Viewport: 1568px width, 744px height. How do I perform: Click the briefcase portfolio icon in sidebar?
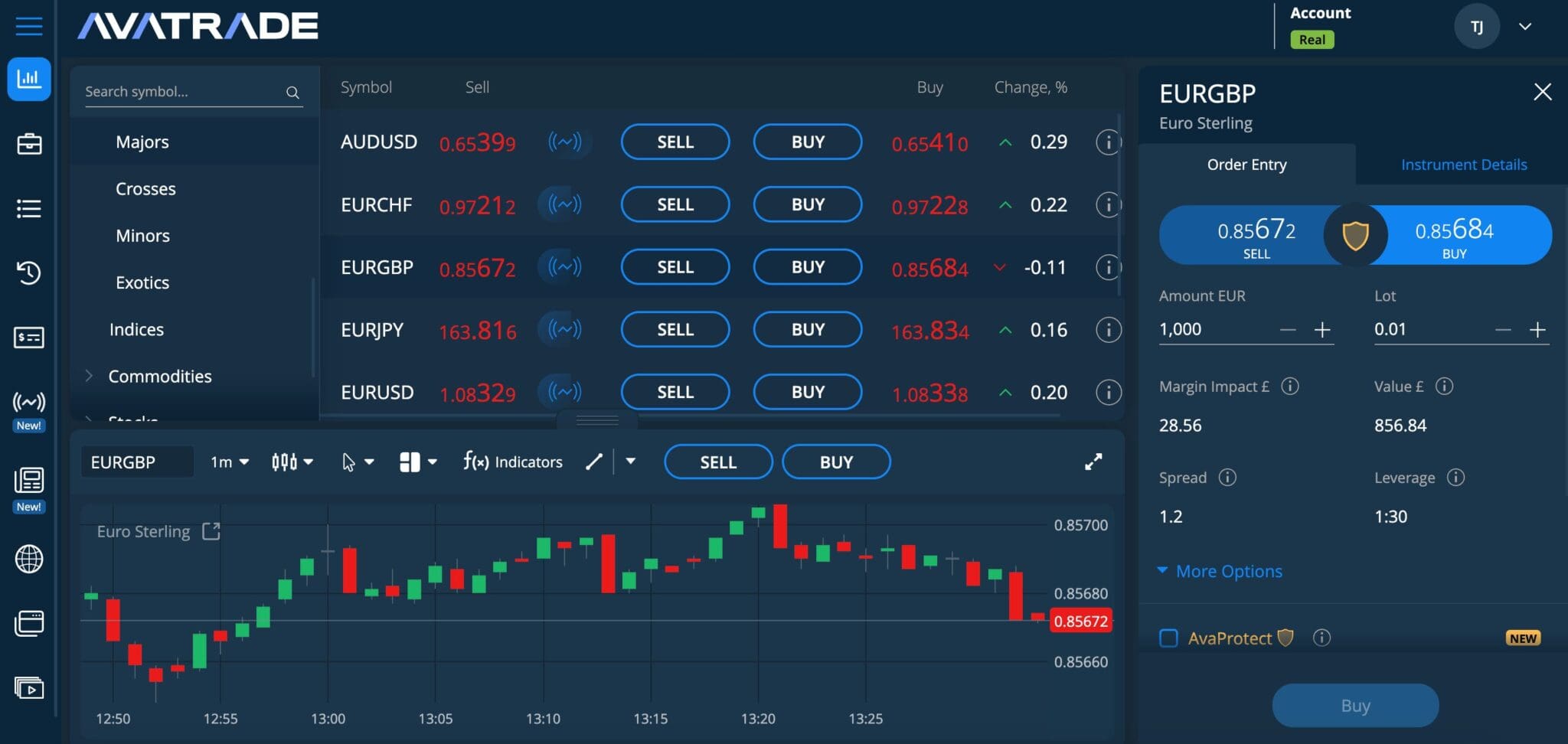pyautogui.click(x=28, y=144)
